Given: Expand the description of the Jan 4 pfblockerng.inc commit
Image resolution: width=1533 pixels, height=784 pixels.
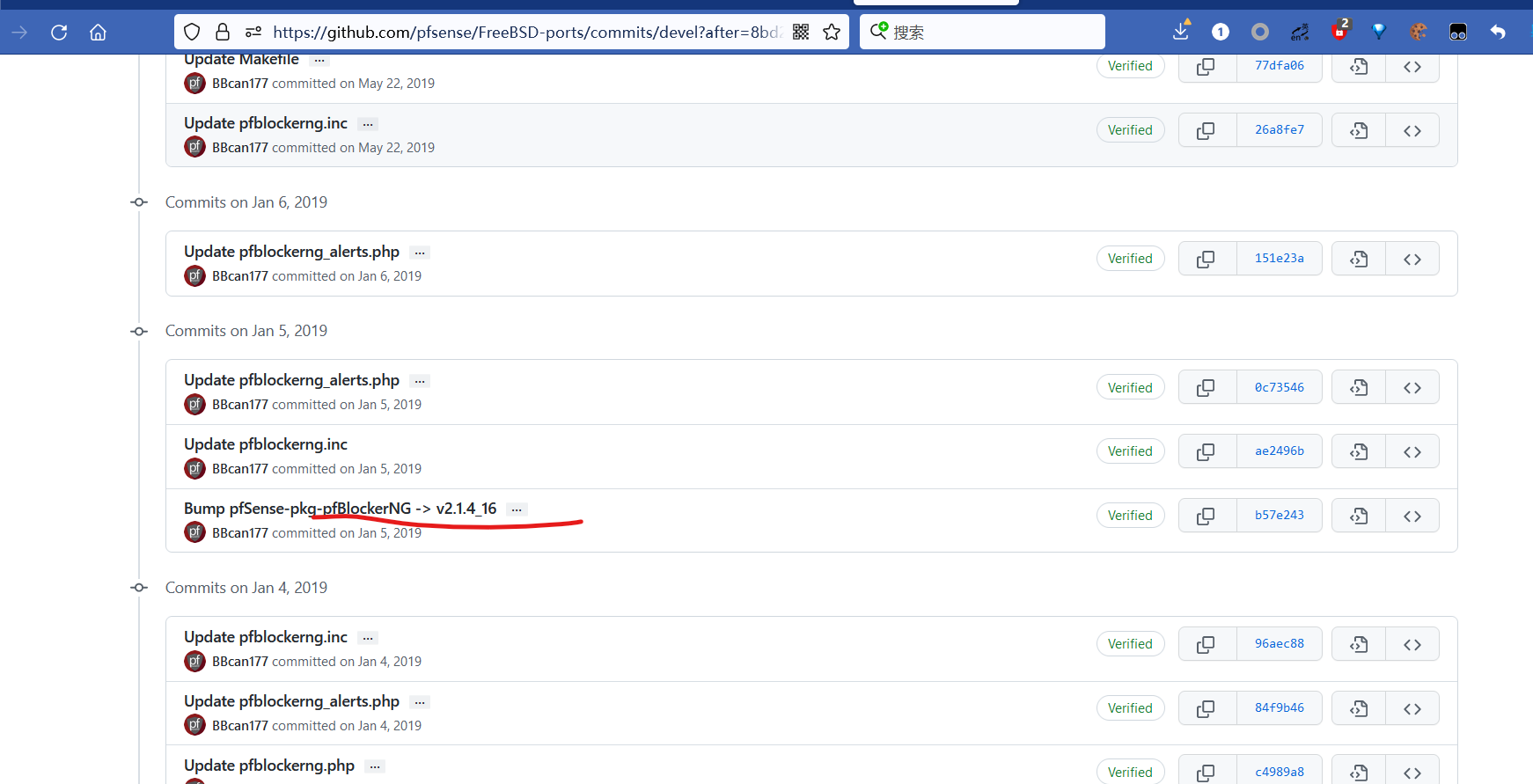Looking at the screenshot, I should pyautogui.click(x=368, y=638).
